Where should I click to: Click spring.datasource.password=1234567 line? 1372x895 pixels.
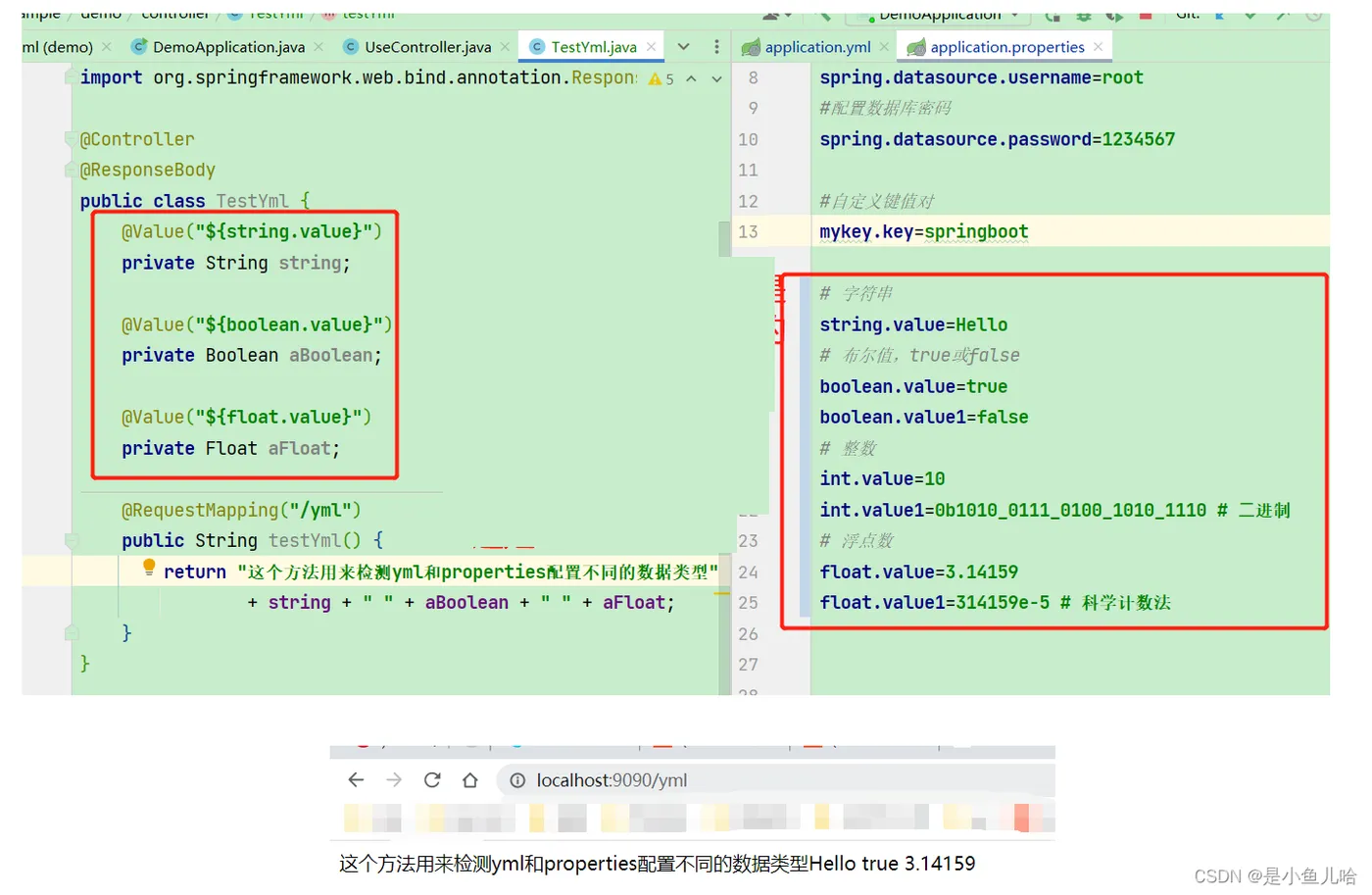tap(997, 139)
